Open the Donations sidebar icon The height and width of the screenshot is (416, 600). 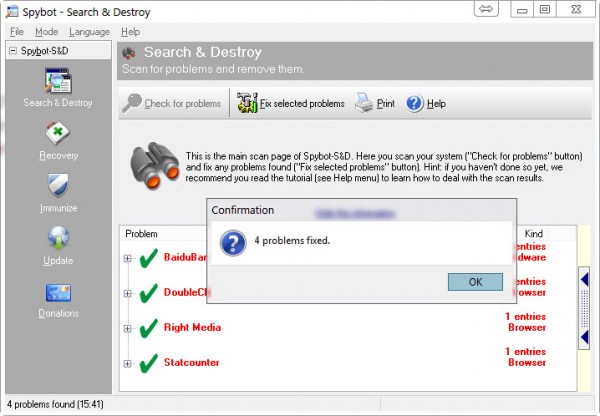coord(57,294)
